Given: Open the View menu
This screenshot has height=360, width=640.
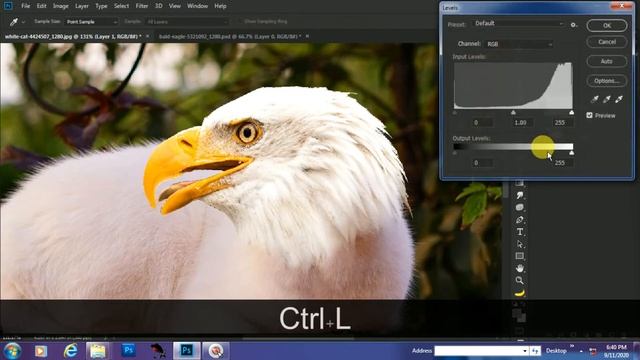Looking at the screenshot, I should [175, 6].
